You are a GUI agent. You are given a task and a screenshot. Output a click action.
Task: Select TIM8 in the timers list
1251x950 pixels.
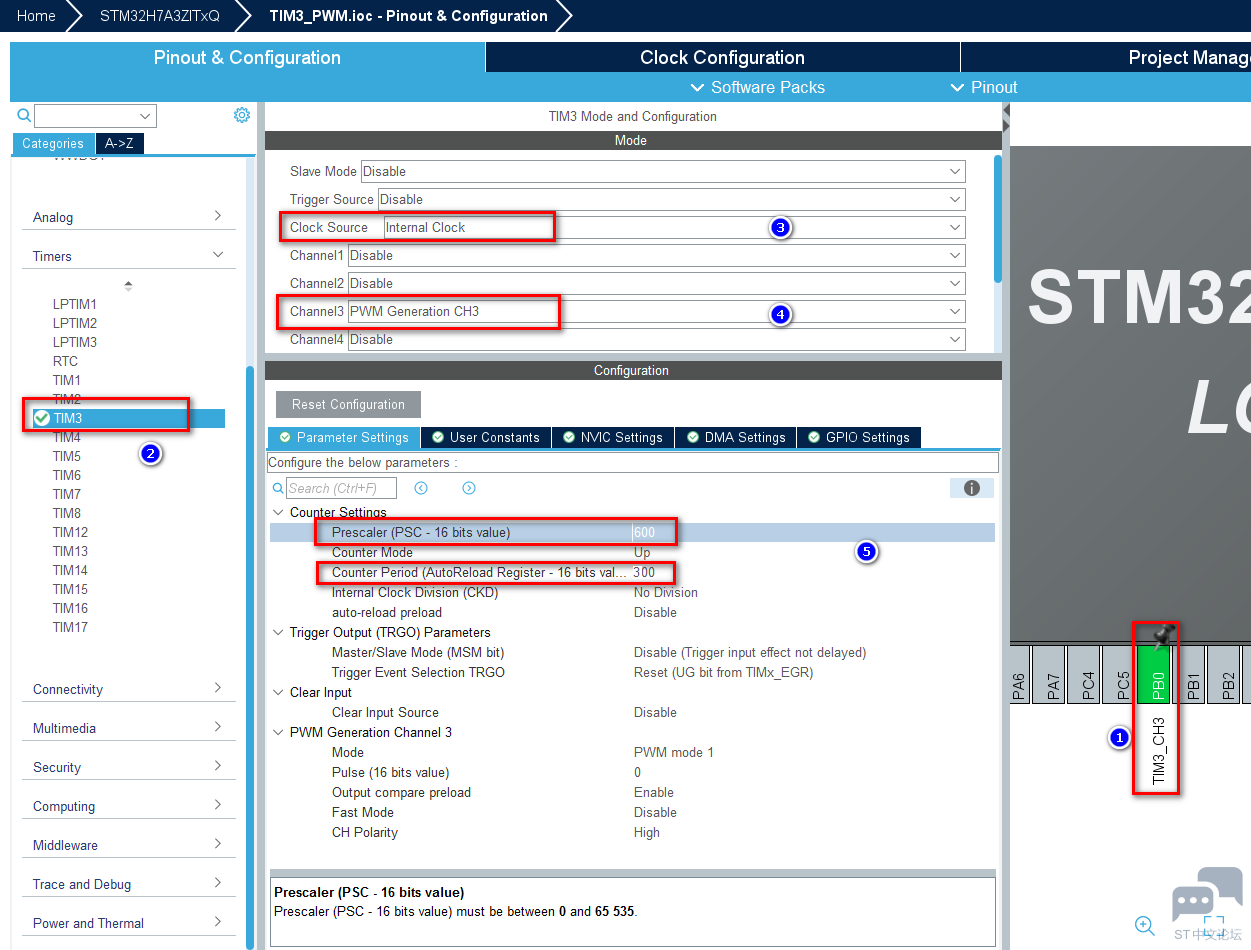[x=67, y=513]
